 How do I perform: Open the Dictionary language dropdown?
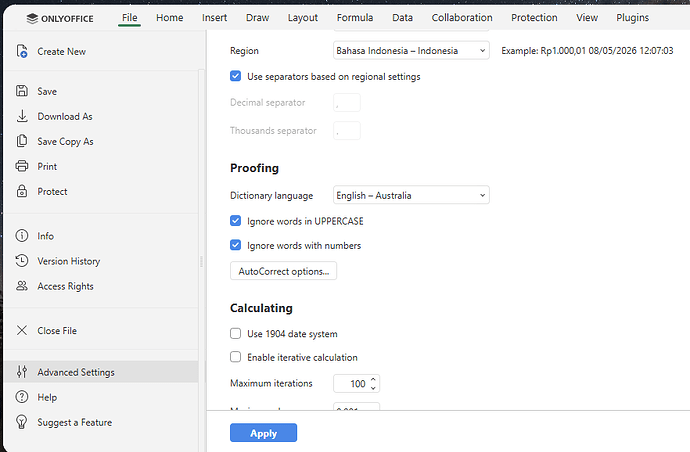coord(411,195)
